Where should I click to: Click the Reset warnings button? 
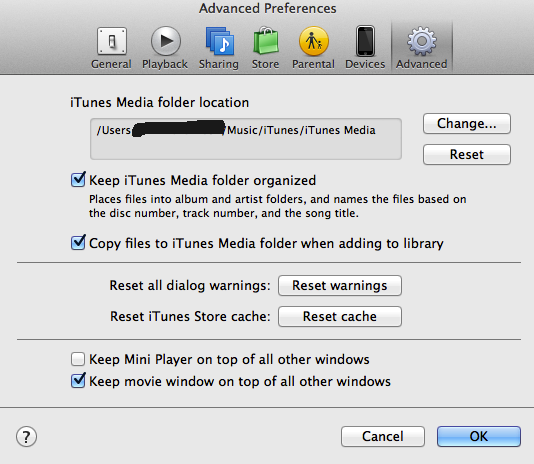point(340,285)
